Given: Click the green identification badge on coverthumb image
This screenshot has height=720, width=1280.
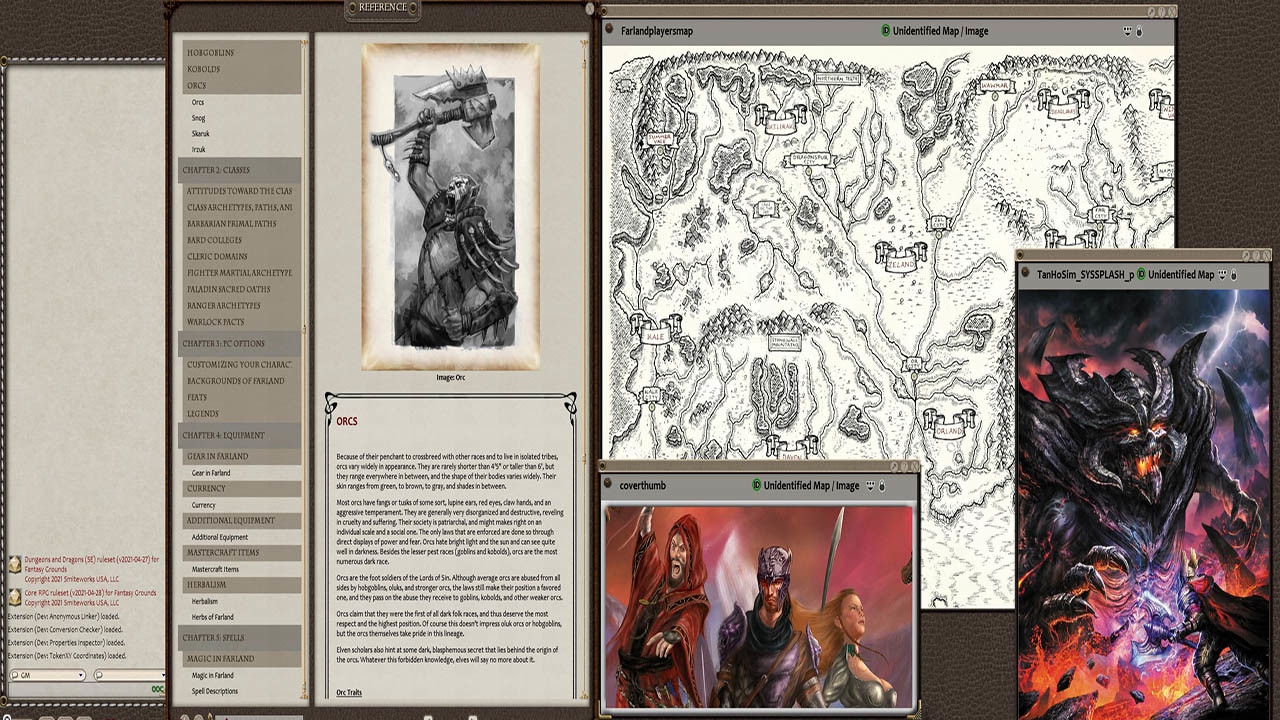Looking at the screenshot, I should pyautogui.click(x=757, y=486).
